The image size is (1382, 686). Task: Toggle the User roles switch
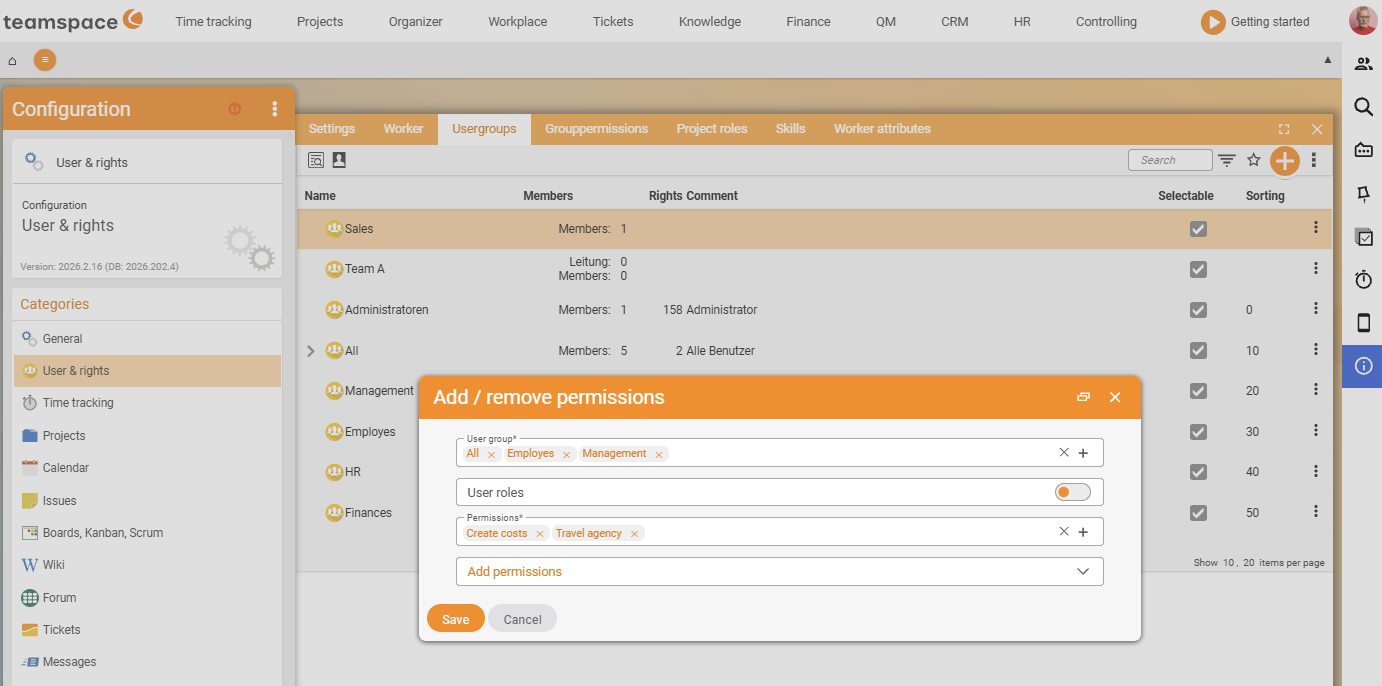[1072, 492]
